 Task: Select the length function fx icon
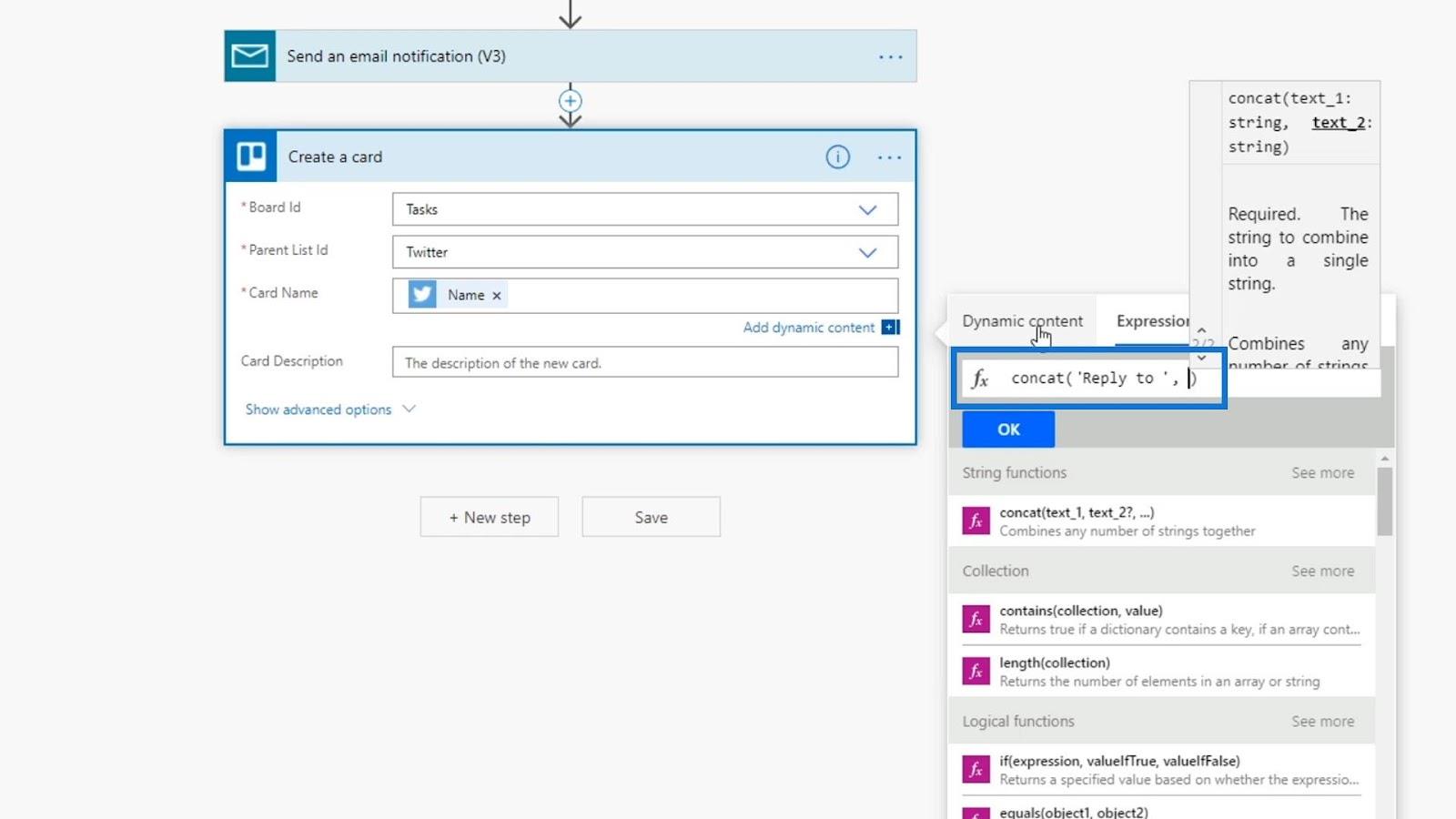point(976,671)
